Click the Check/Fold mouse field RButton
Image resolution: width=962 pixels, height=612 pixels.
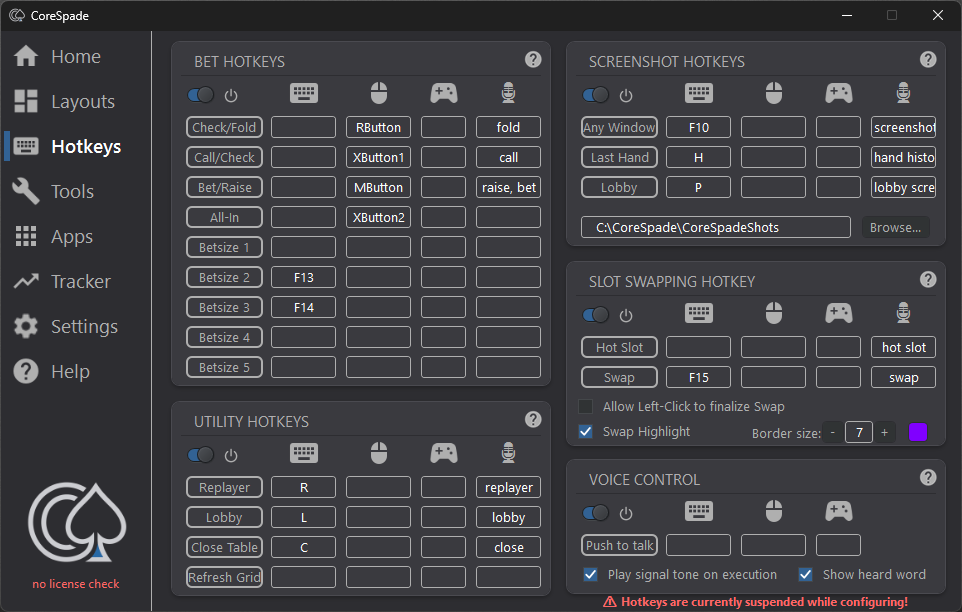[379, 127]
